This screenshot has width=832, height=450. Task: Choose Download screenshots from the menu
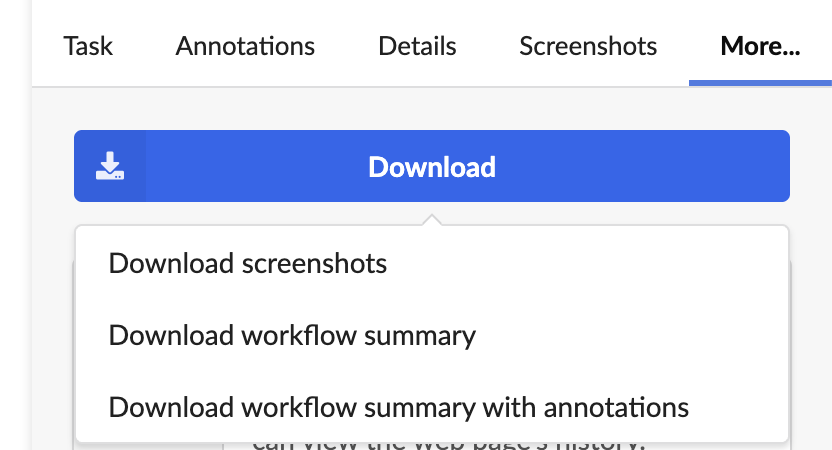(x=432, y=263)
